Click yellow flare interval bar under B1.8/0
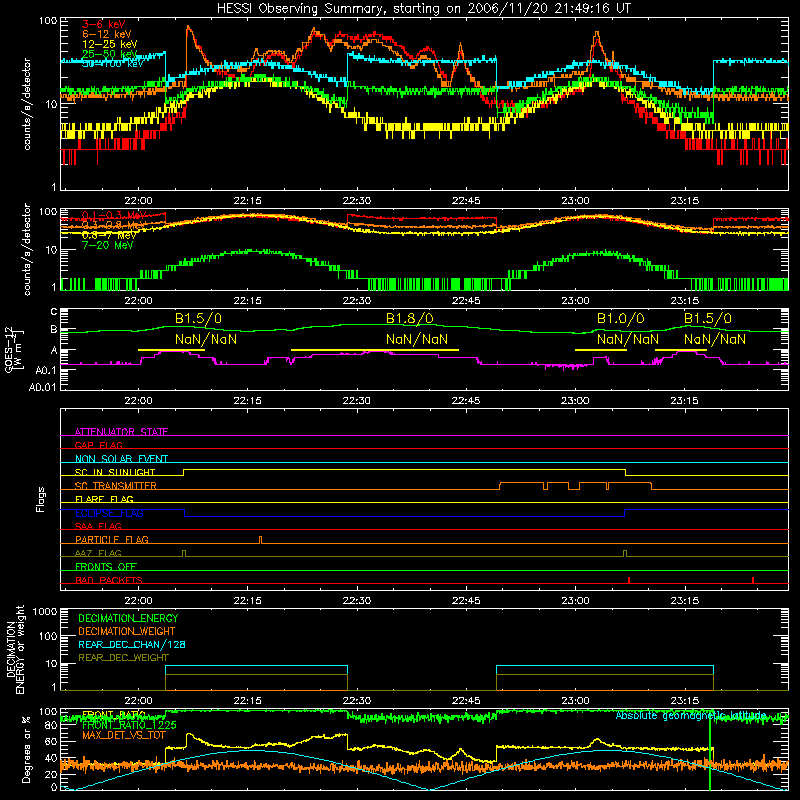Viewport: 800px width, 800px height. [x=374, y=350]
